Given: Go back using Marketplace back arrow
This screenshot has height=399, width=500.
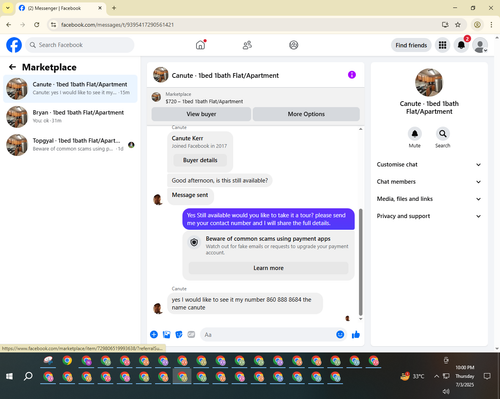Looking at the screenshot, I should click(x=12, y=67).
